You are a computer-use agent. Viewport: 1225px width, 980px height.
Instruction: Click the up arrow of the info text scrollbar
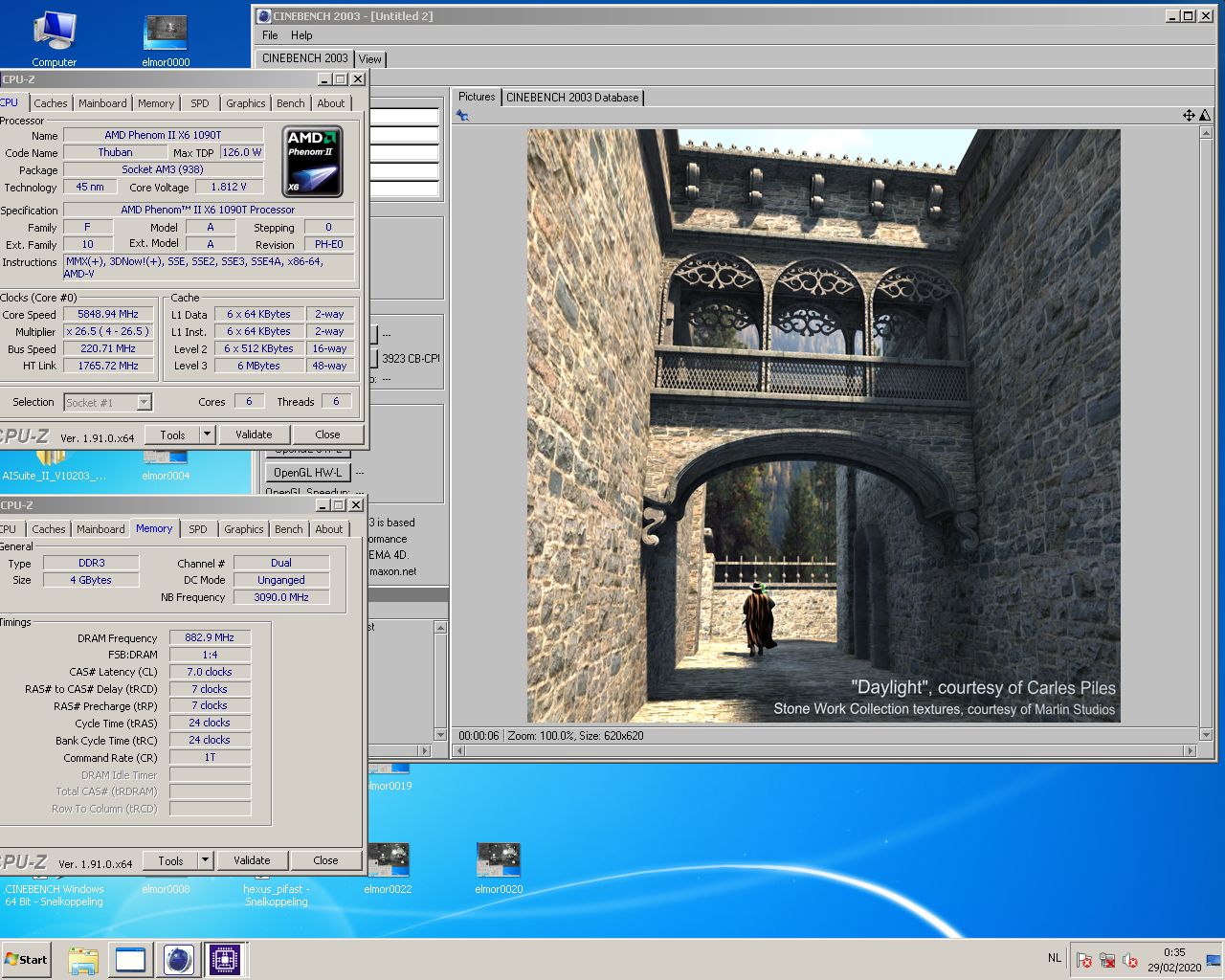[440, 628]
